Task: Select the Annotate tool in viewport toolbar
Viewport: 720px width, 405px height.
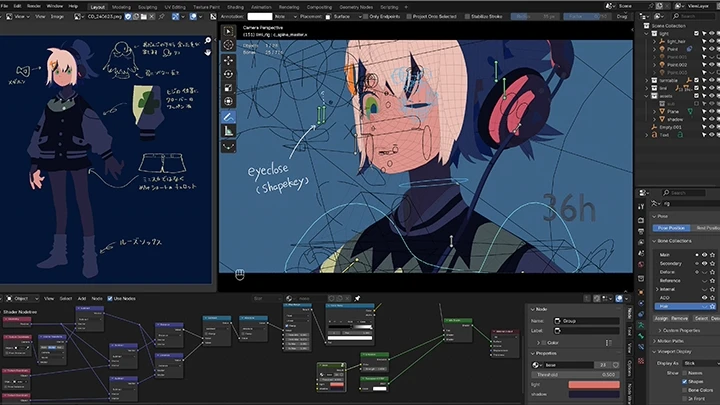Action: [228, 116]
